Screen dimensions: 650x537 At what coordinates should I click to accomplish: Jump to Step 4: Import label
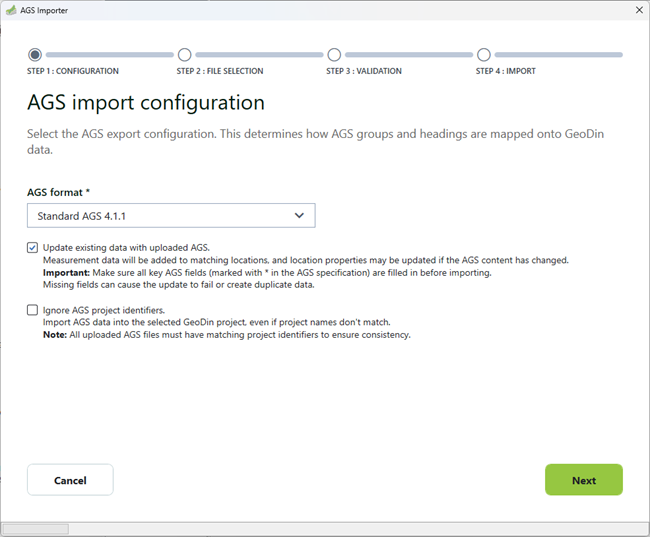(x=506, y=72)
